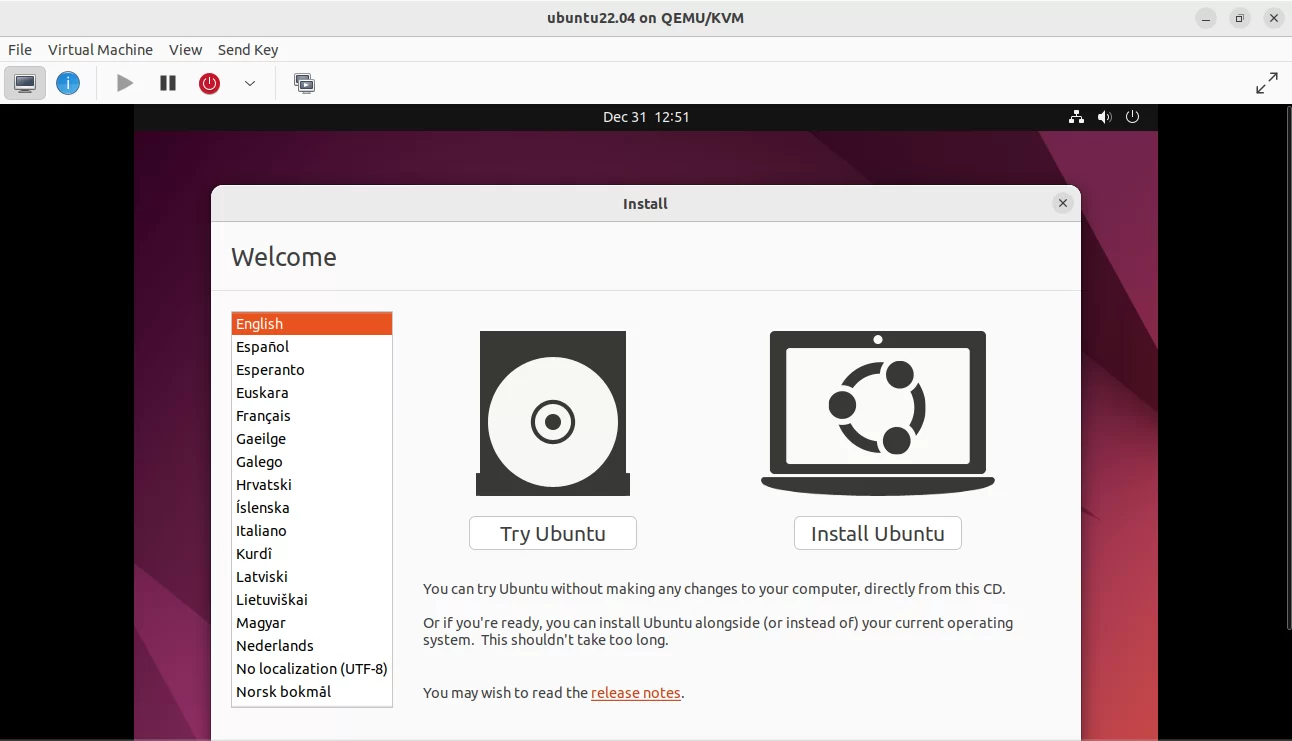The height and width of the screenshot is (741, 1292).
Task: Select Lietuviškai language
Action: (x=312, y=600)
